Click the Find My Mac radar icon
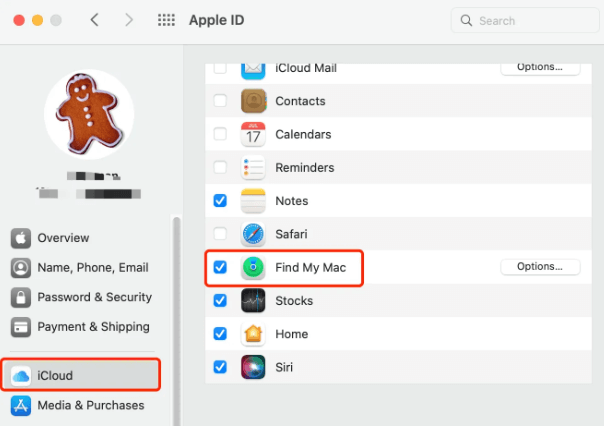Image resolution: width=604 pixels, height=426 pixels. point(254,267)
